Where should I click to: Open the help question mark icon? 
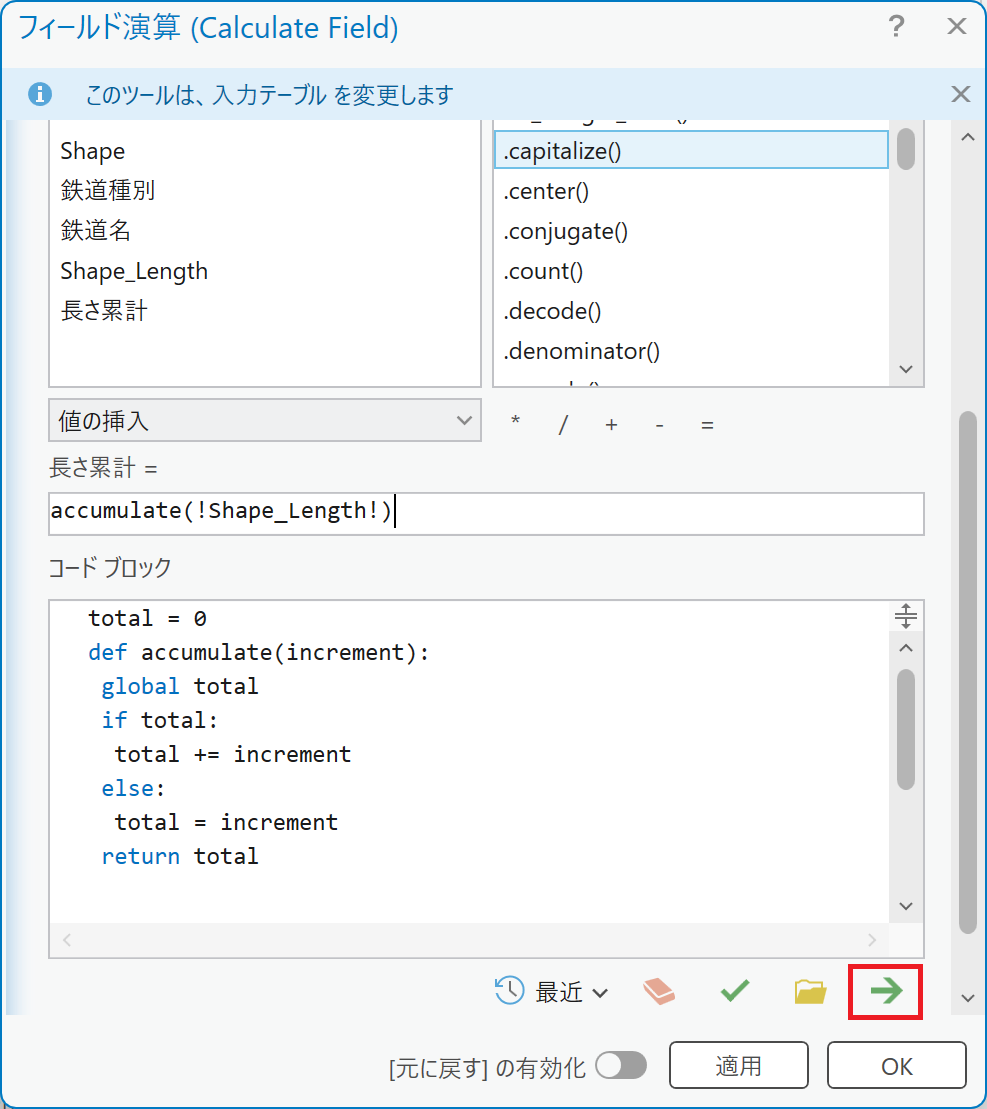click(897, 27)
